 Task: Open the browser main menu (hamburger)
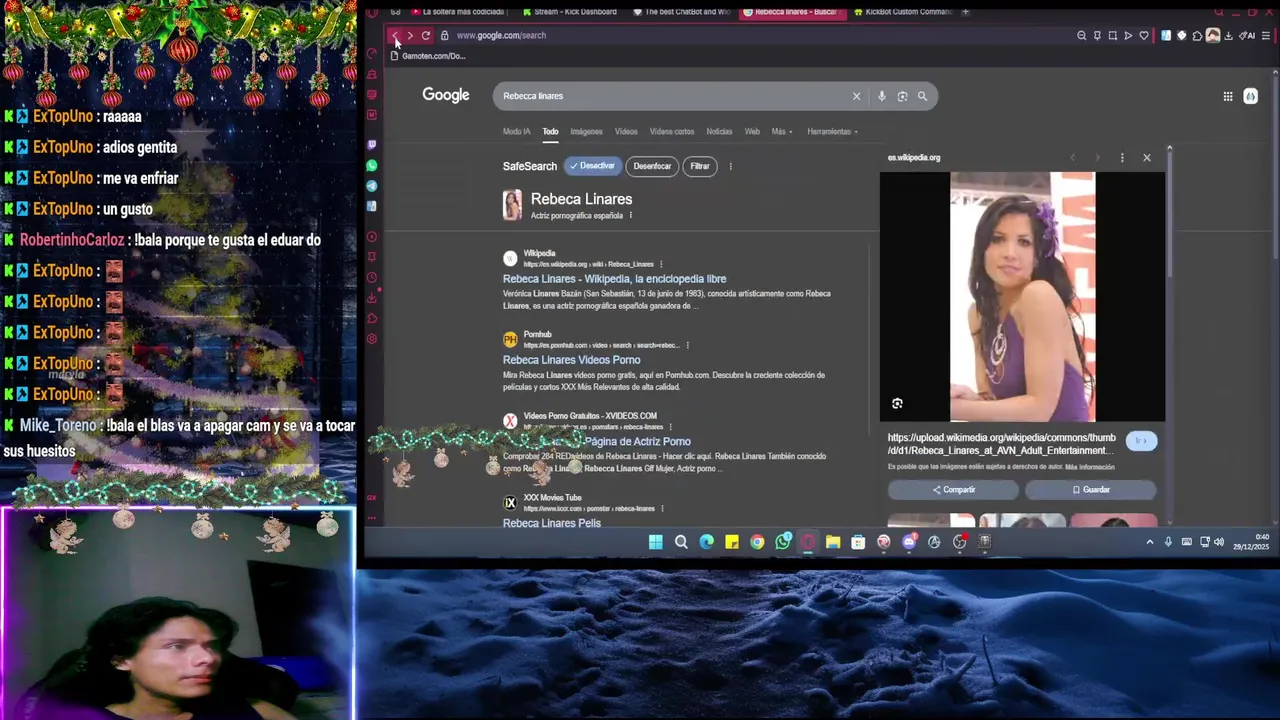[x=1265, y=36]
